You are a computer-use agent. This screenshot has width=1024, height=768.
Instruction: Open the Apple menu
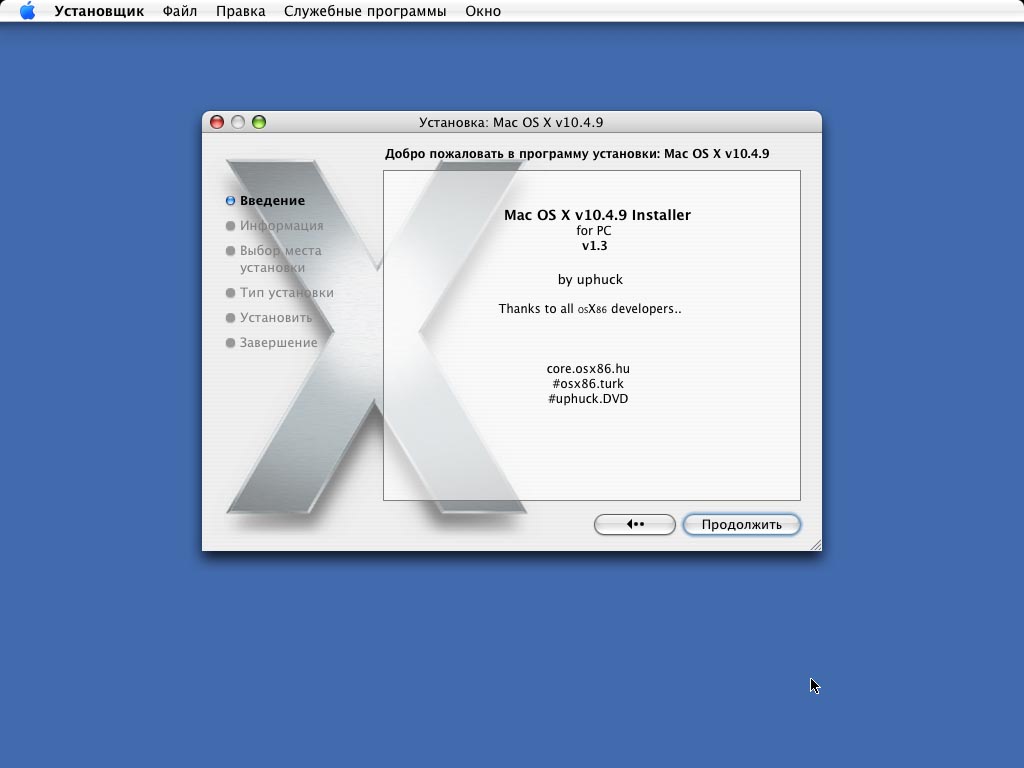pos(27,11)
